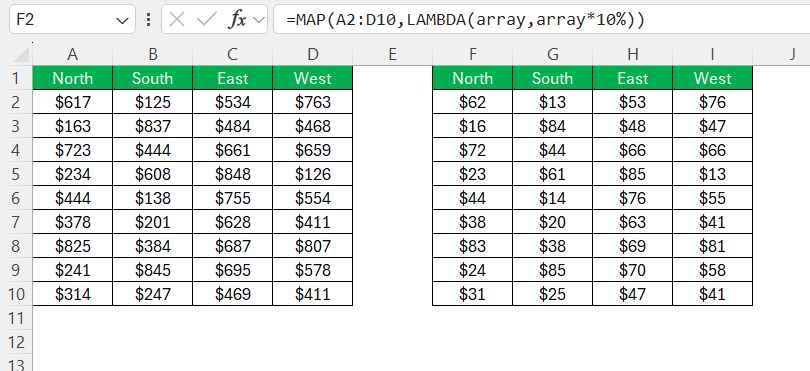Expand the Name Box dropdown arrow
This screenshot has width=810, height=371.
(x=122, y=20)
